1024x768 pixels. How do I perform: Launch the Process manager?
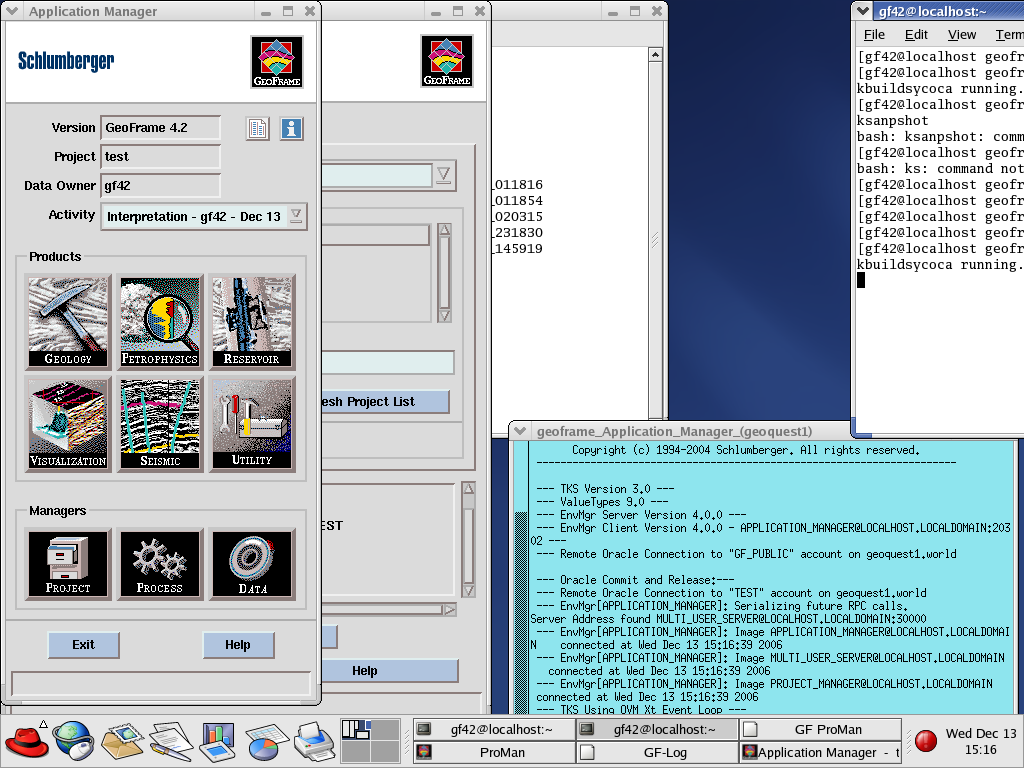tap(160, 564)
